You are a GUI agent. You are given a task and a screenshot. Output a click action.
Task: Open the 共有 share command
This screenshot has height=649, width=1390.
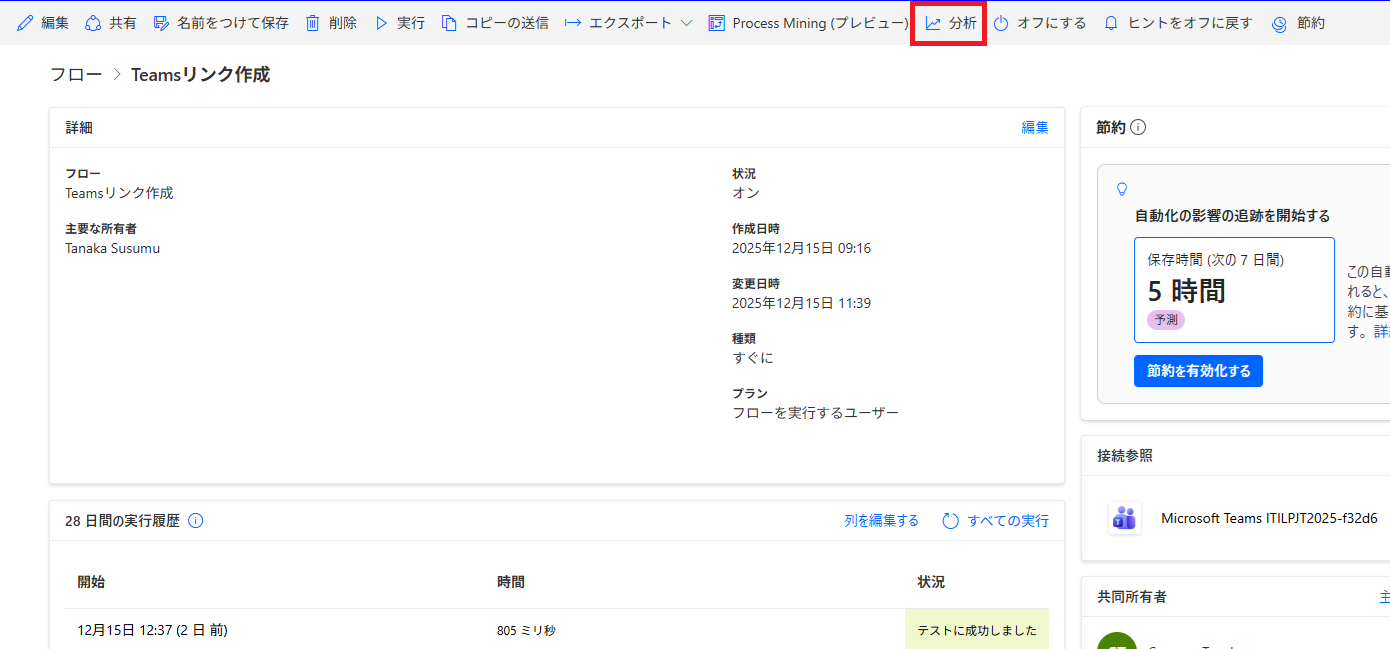coord(111,22)
